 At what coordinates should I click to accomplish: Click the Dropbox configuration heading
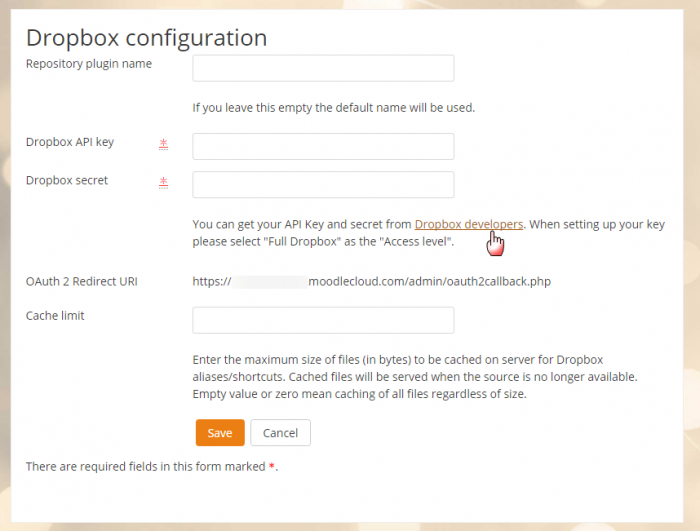pyautogui.click(x=146, y=38)
